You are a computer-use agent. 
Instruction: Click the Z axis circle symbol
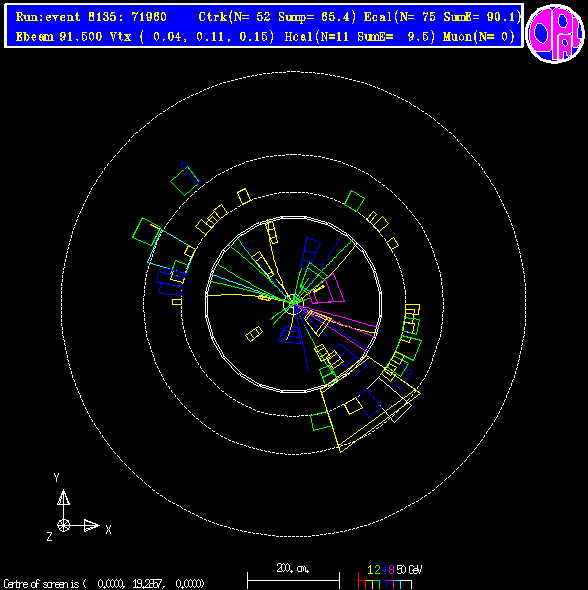click(x=63, y=525)
